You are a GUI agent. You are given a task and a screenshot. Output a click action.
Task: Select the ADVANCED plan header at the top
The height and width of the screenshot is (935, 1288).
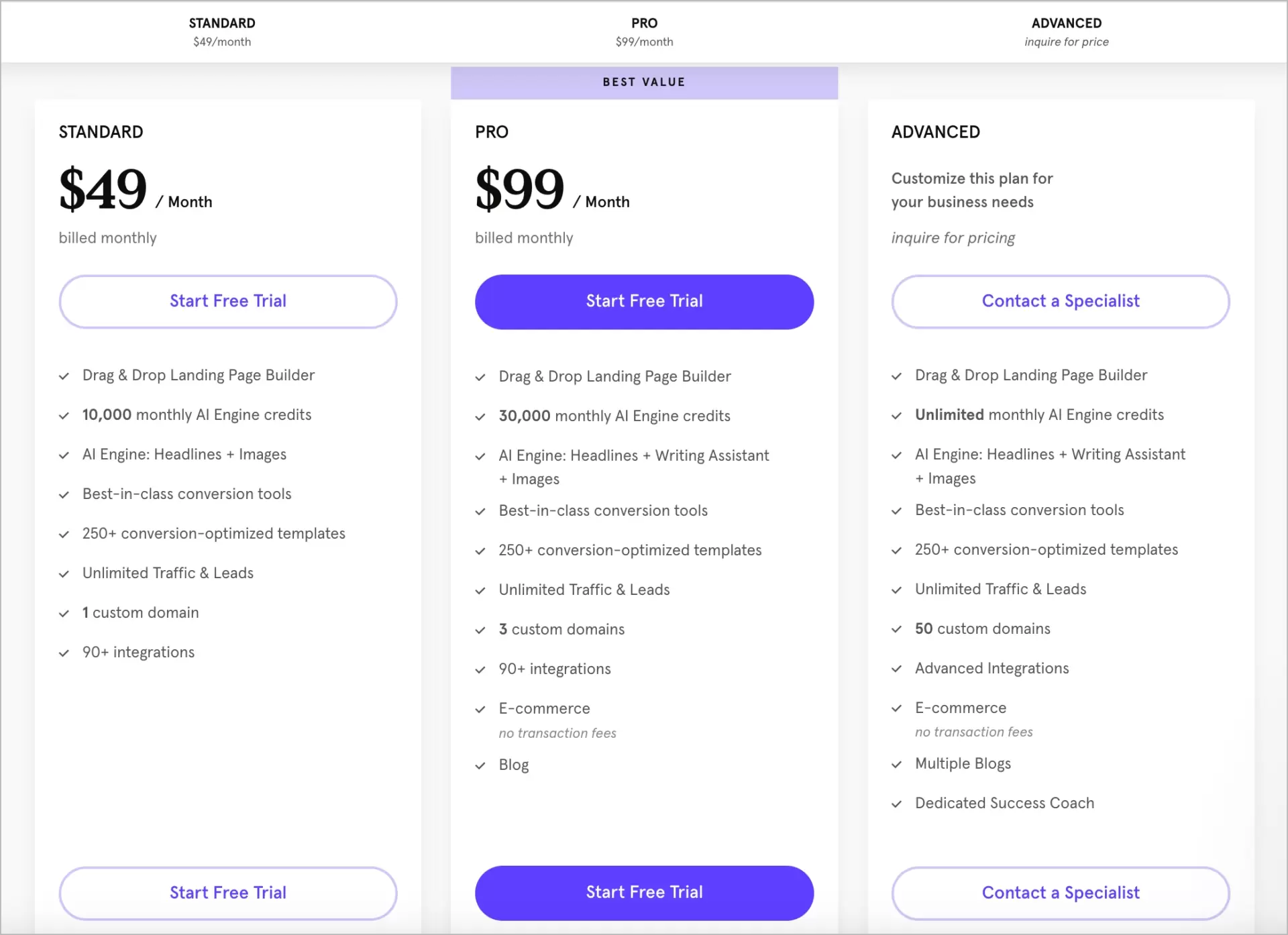(1066, 23)
